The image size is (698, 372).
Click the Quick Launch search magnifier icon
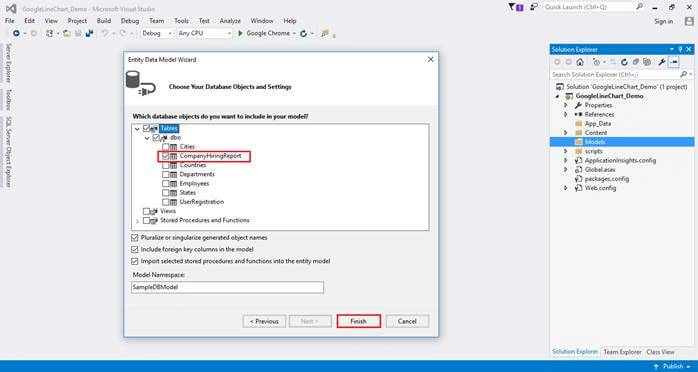point(639,7)
